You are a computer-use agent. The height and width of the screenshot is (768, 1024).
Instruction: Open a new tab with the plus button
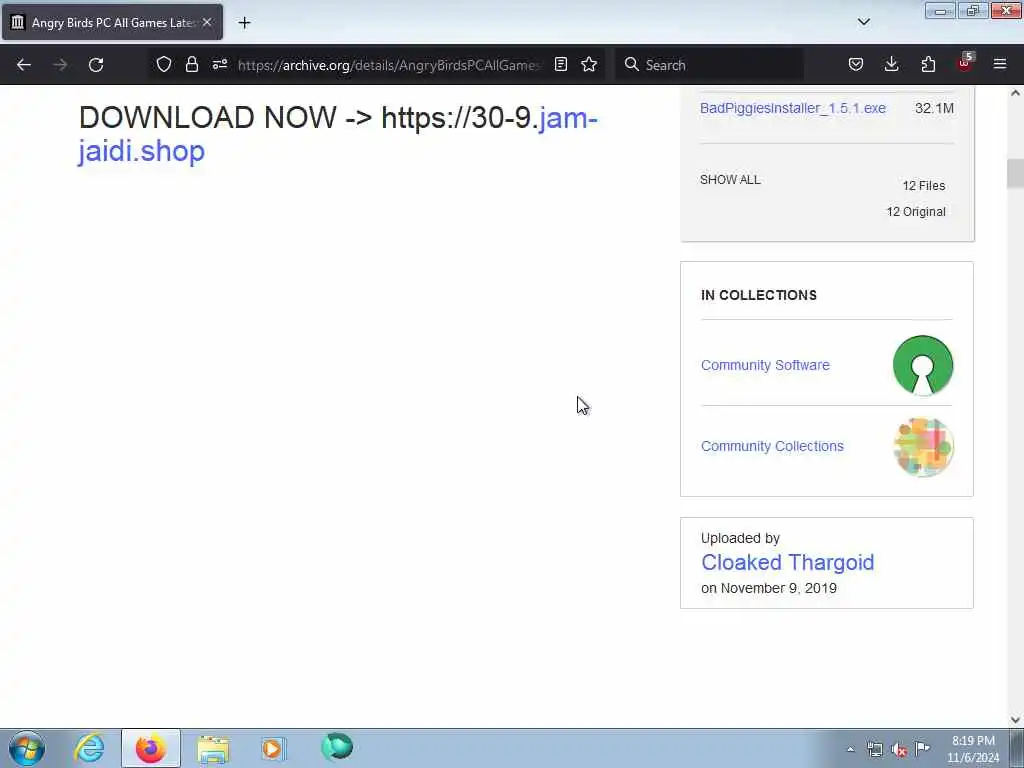[244, 23]
